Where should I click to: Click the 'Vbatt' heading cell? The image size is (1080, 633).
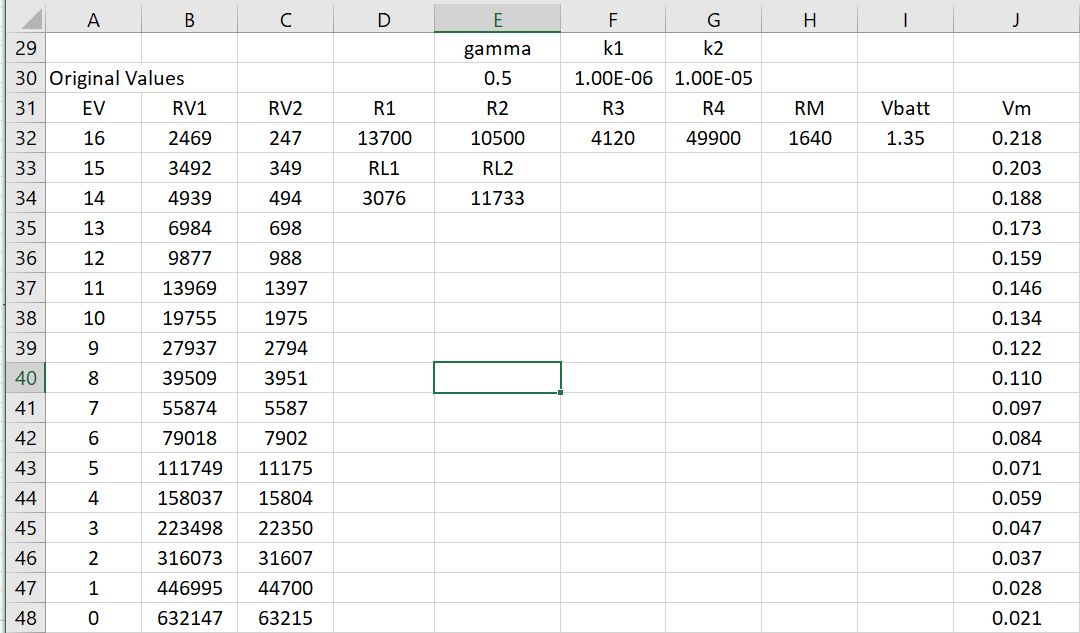(x=906, y=108)
